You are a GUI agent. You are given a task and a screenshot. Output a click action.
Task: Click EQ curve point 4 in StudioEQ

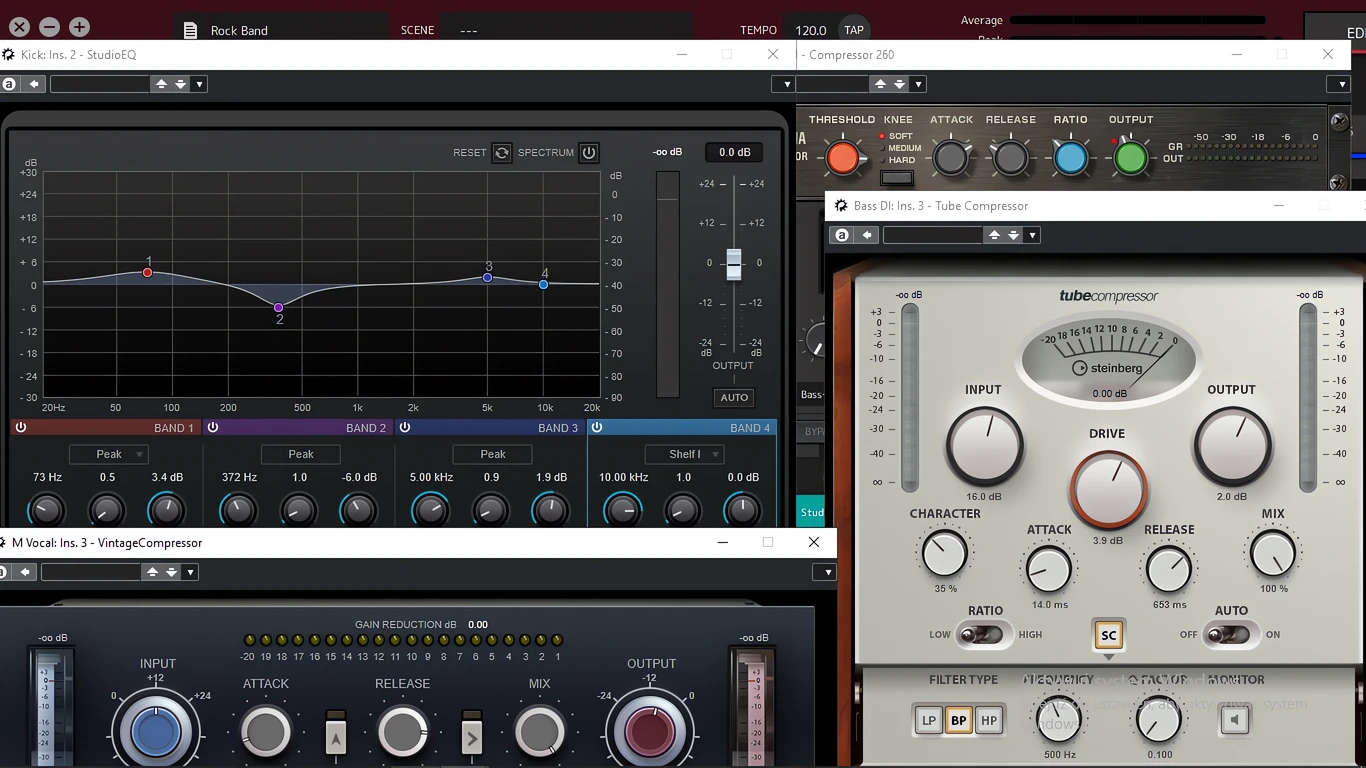click(x=544, y=284)
